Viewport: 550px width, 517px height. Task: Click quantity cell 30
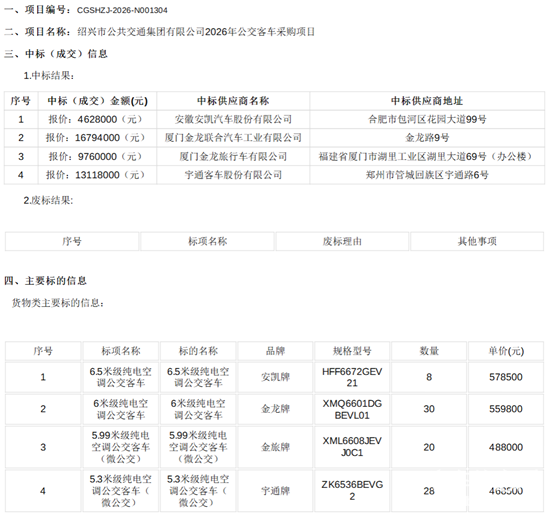[x=429, y=409]
